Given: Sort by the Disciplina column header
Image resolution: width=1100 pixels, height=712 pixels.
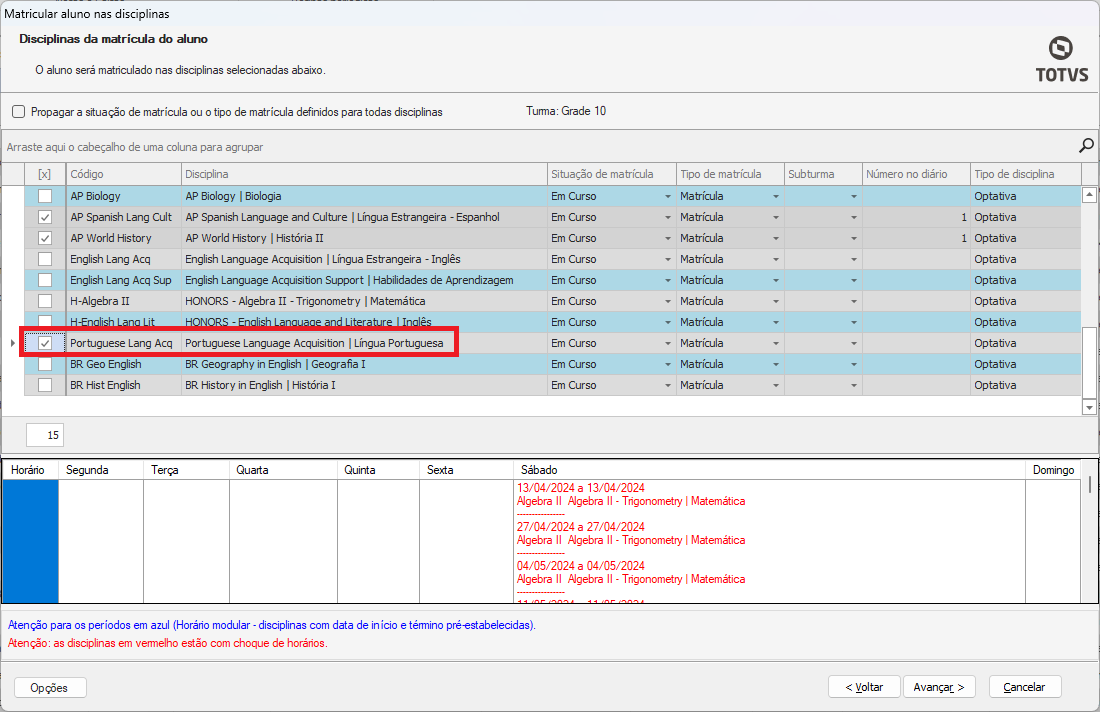Looking at the screenshot, I should click(364, 174).
